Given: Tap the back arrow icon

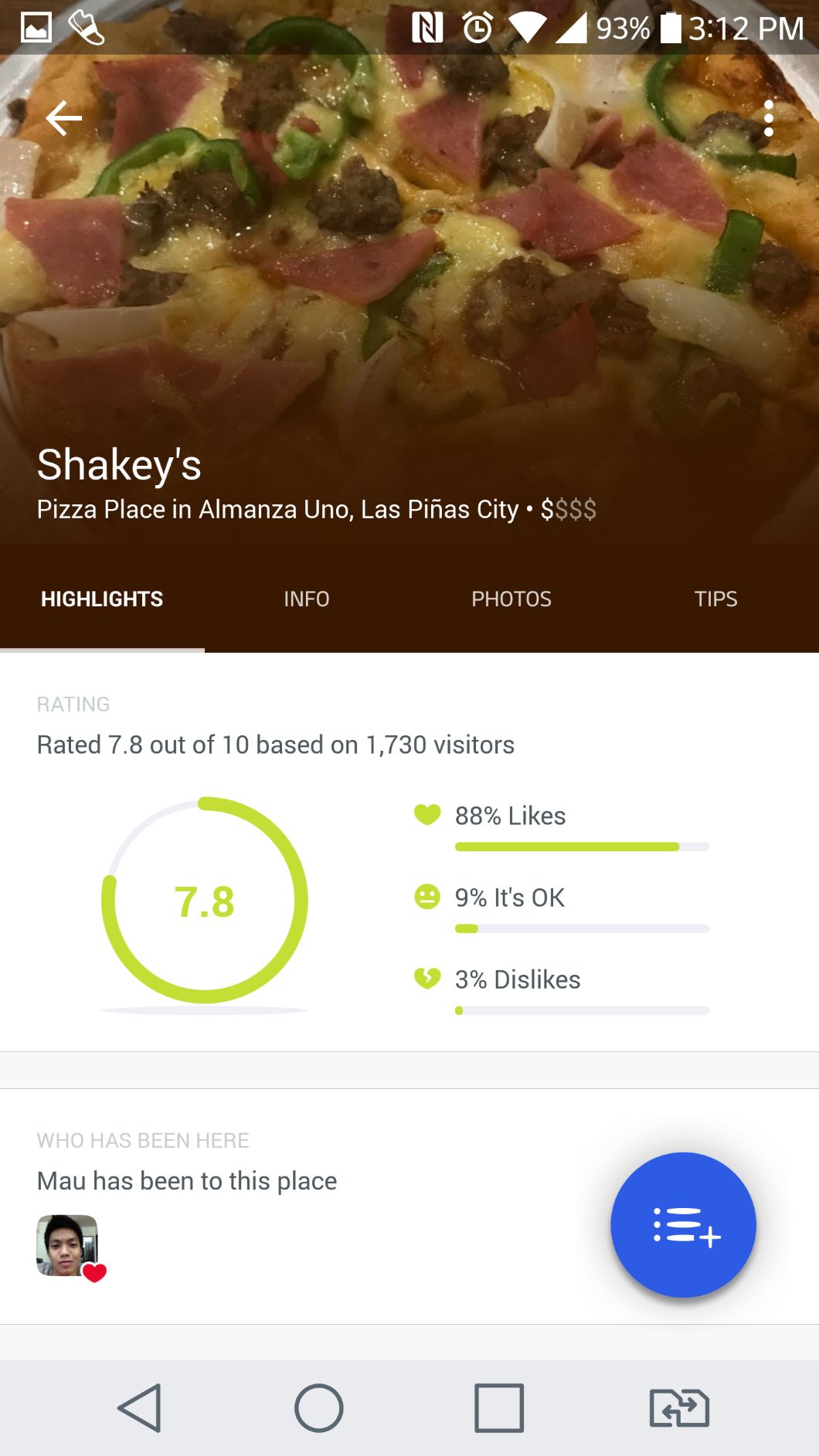Looking at the screenshot, I should 63,118.
